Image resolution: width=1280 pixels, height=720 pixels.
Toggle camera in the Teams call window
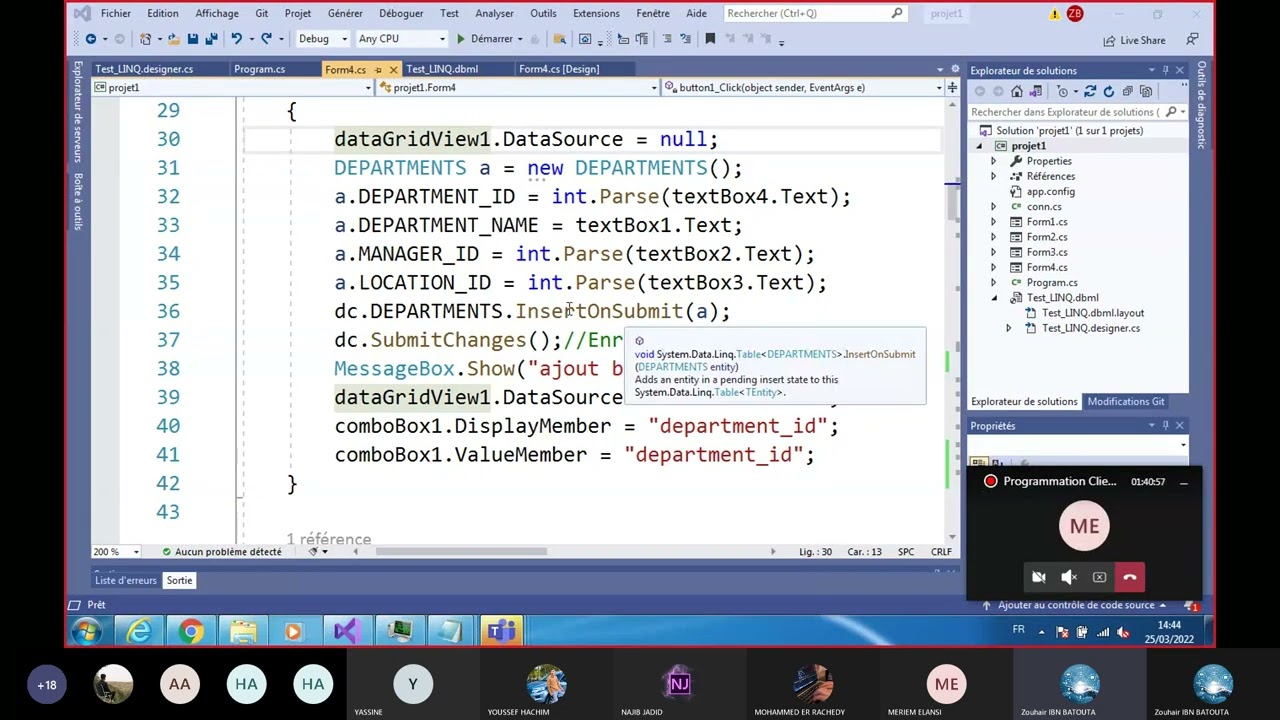point(1038,577)
